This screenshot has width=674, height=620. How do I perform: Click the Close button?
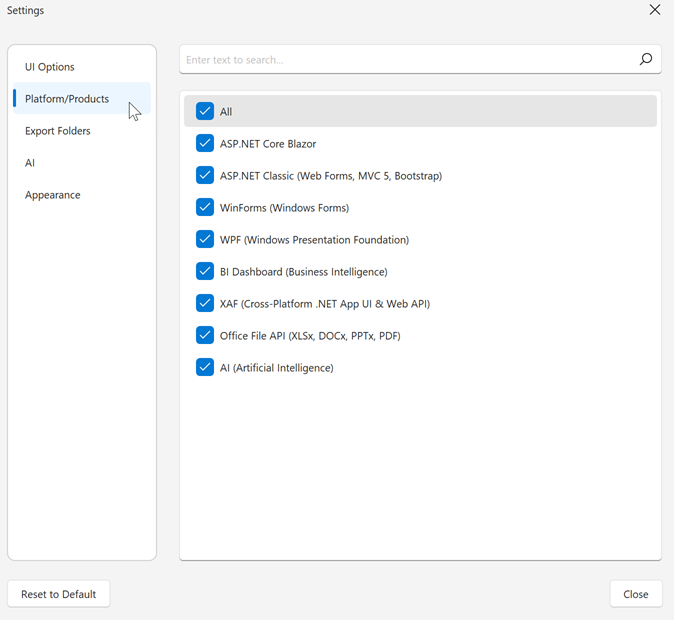pos(636,594)
